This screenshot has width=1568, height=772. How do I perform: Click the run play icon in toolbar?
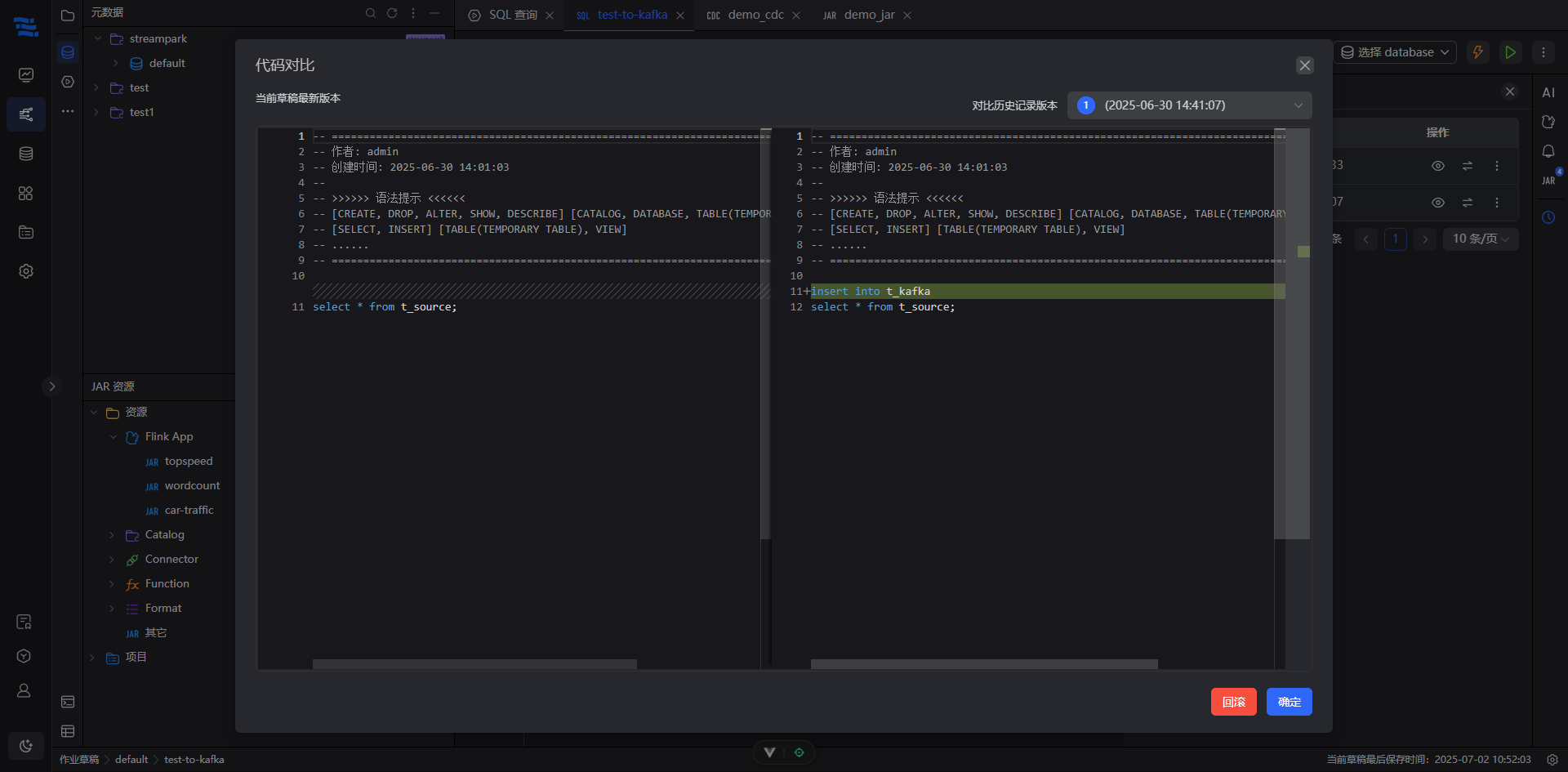(1510, 52)
